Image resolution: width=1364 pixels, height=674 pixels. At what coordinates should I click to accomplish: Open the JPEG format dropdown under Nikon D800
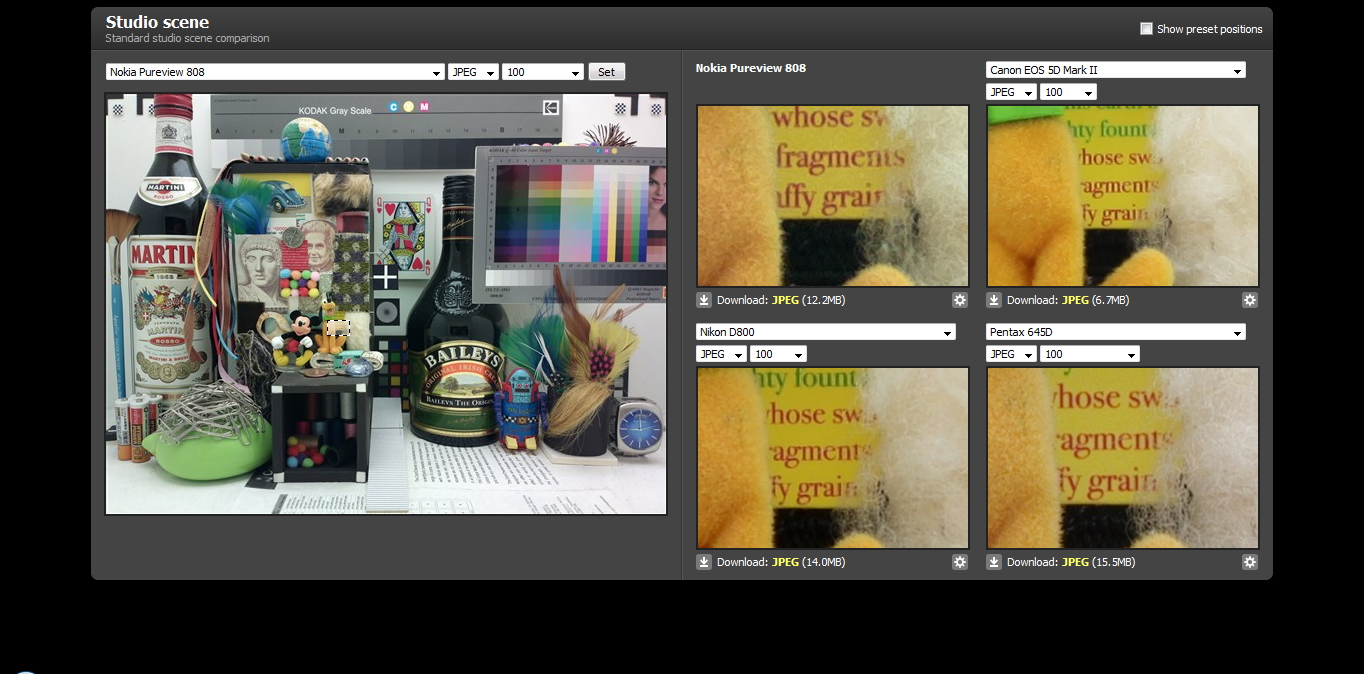click(x=721, y=354)
